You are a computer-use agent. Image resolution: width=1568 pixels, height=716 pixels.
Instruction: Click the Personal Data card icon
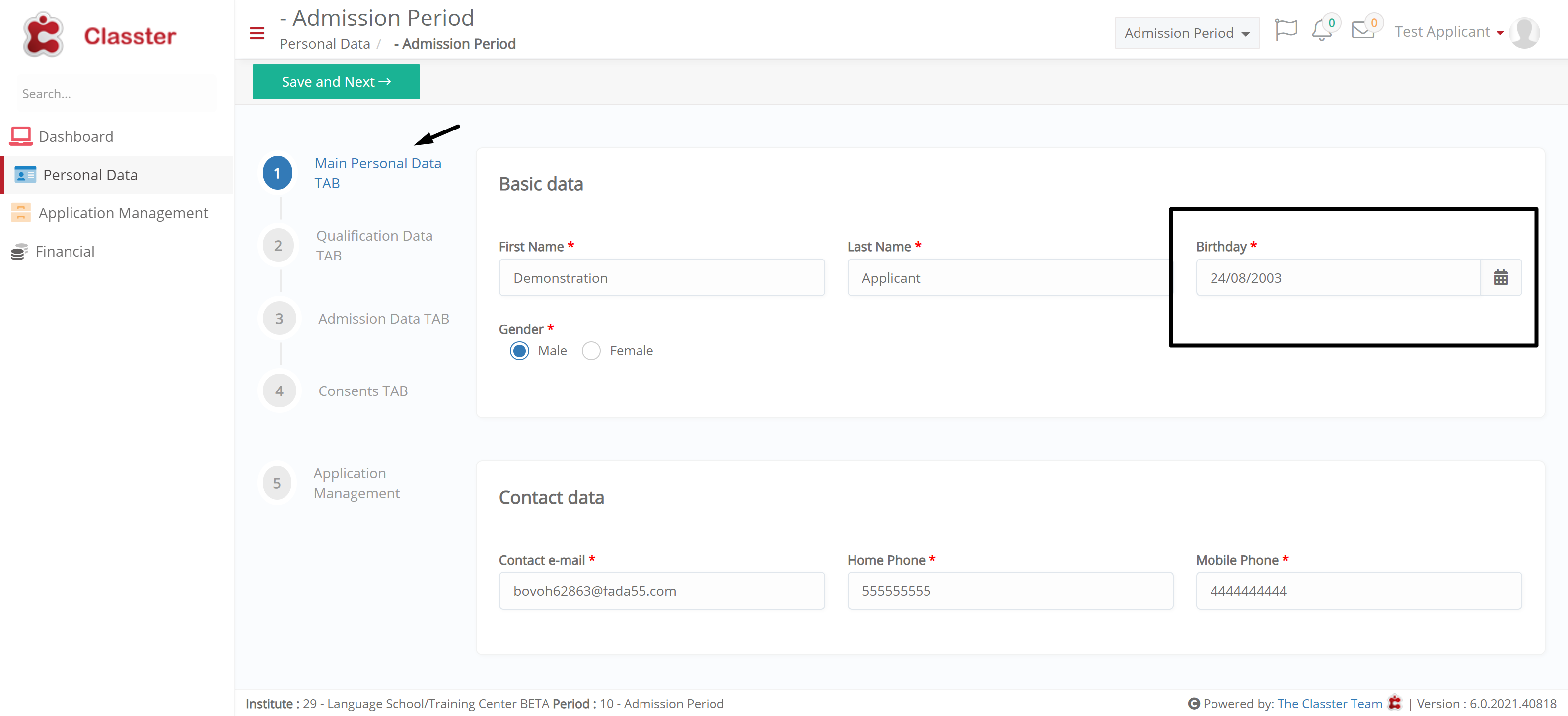pyautogui.click(x=25, y=175)
